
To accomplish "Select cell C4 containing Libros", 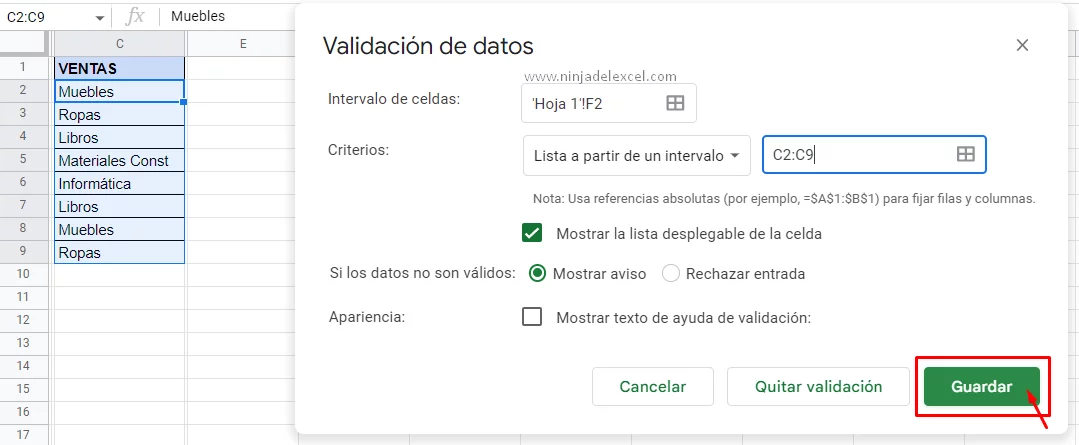I will point(120,138).
